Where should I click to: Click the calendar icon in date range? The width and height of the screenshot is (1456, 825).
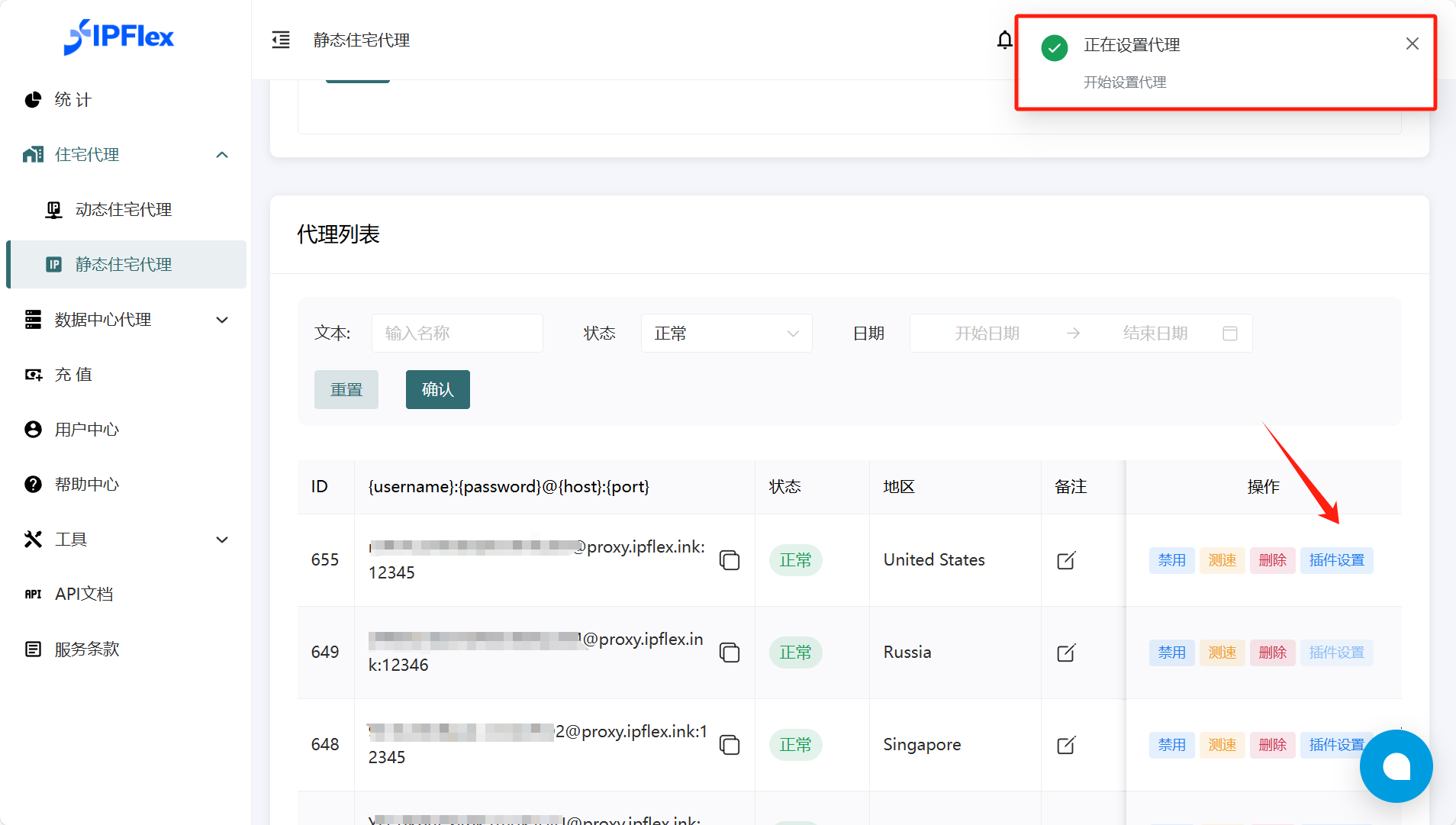click(x=1229, y=334)
